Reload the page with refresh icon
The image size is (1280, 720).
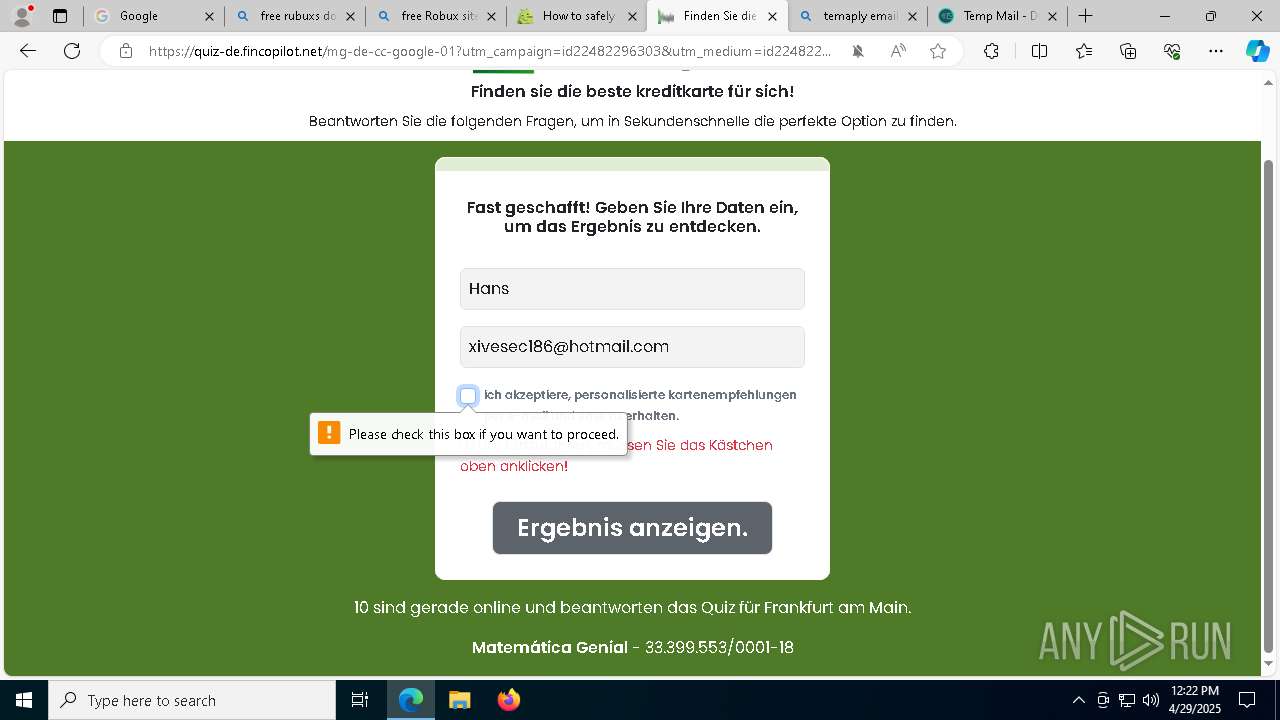click(x=72, y=51)
